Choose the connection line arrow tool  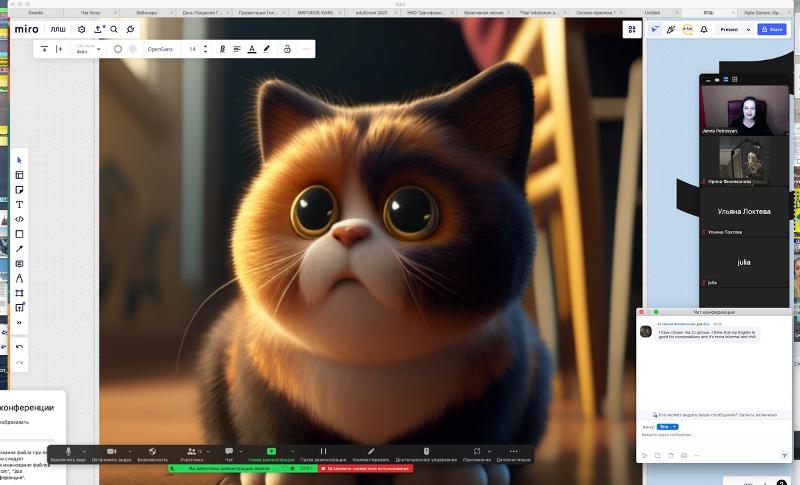19,249
